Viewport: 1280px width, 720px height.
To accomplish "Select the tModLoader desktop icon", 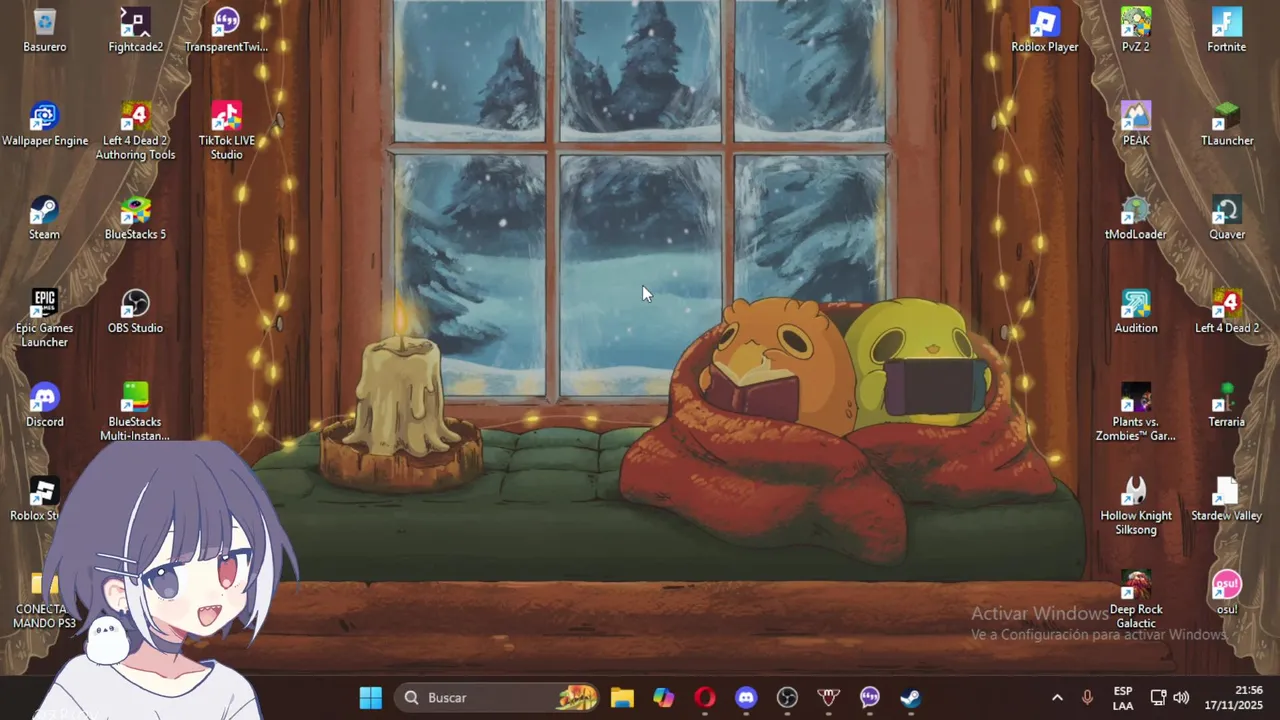I will click(x=1135, y=218).
